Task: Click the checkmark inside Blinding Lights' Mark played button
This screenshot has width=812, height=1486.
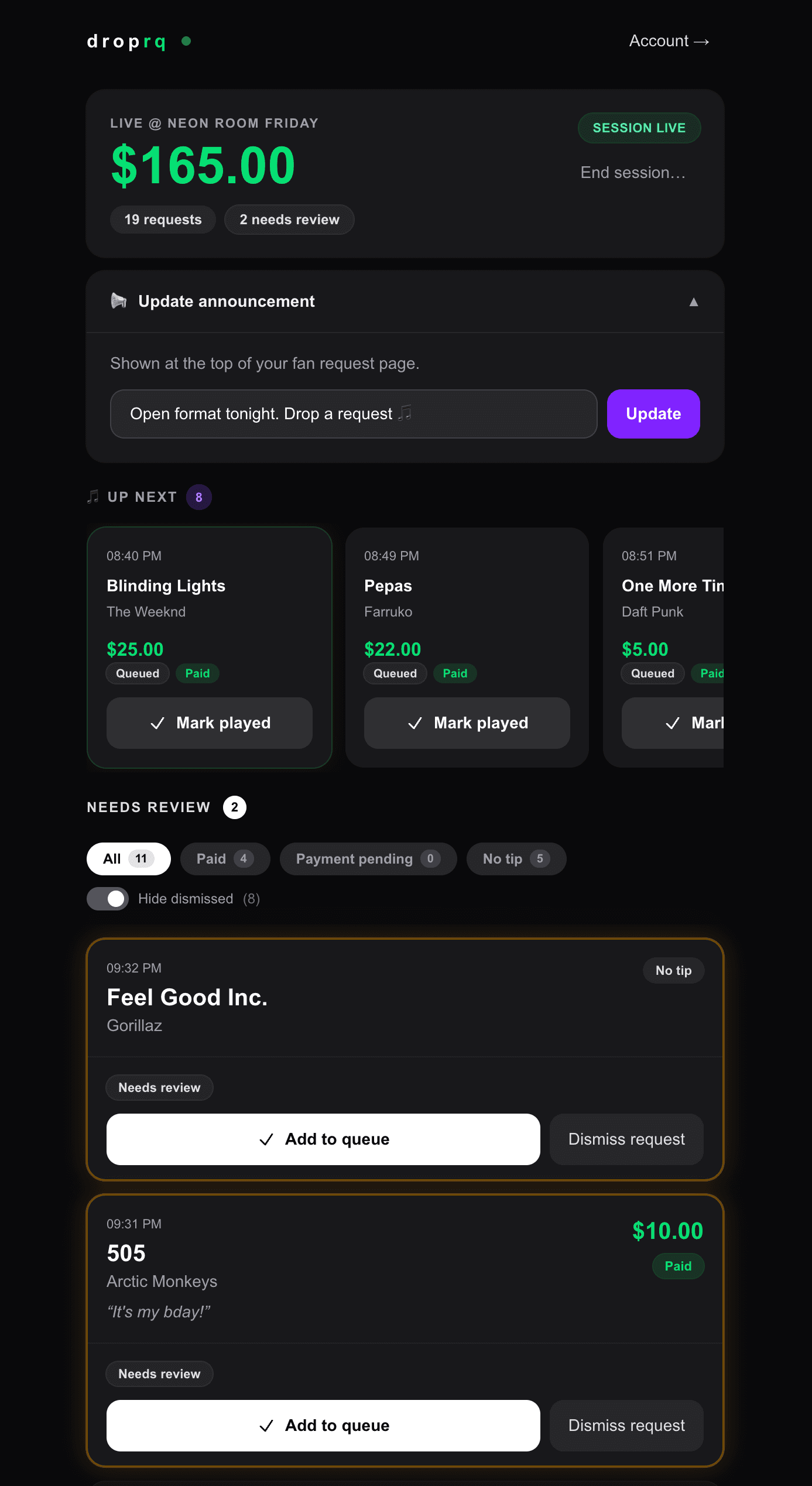Action: point(157,723)
